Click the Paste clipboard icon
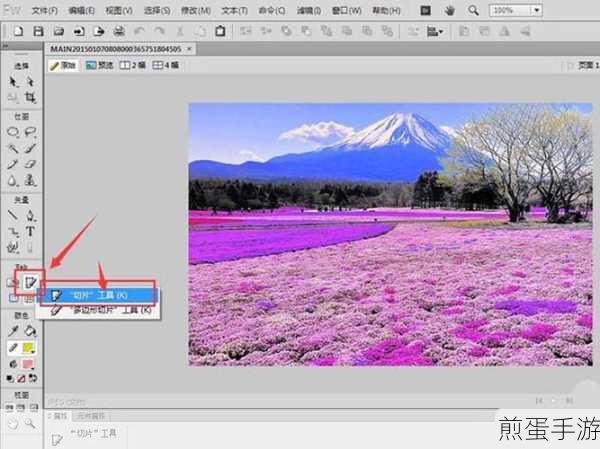The width and height of the screenshot is (600, 449). point(220,31)
